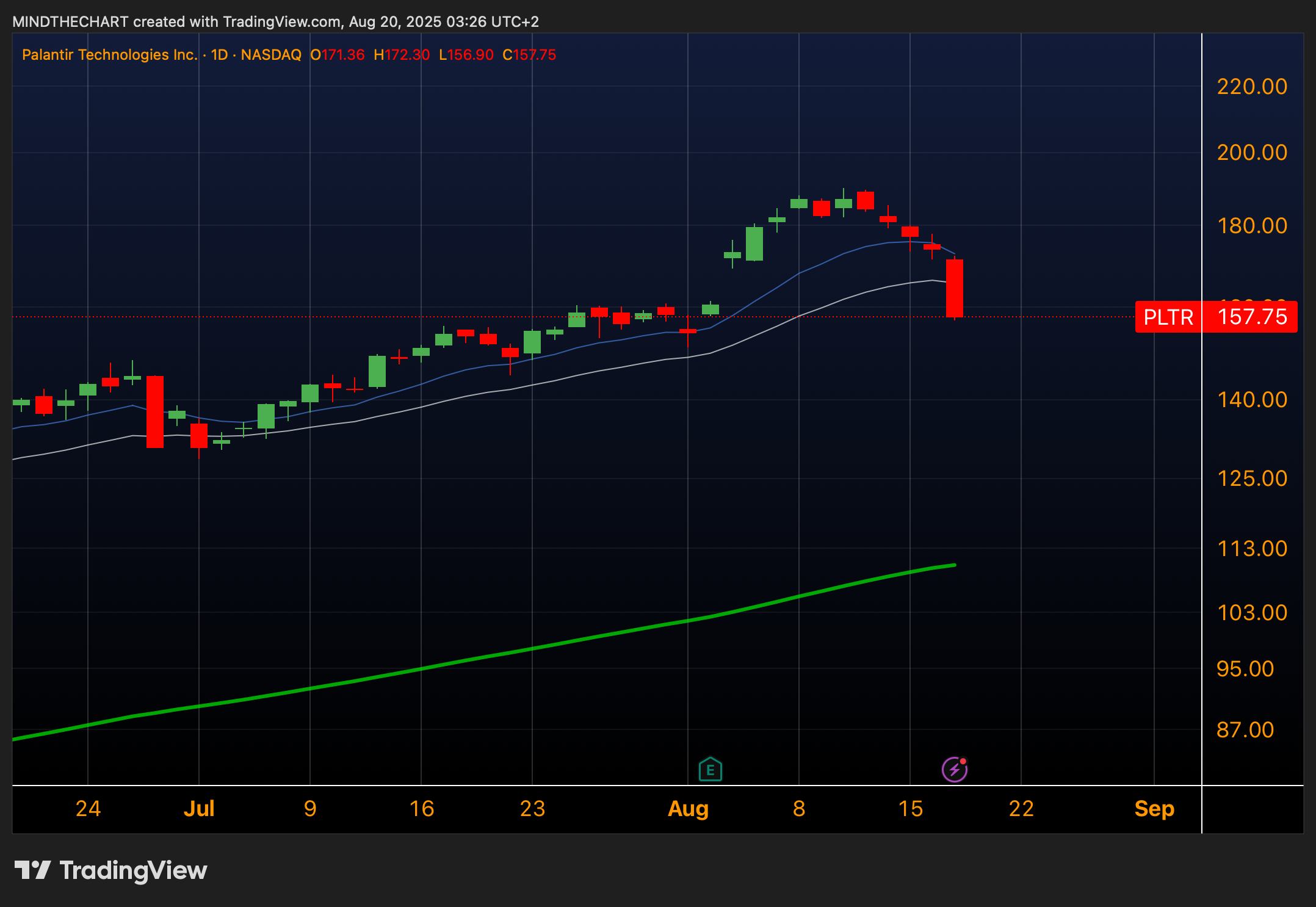Click the NASDAQ exchange label
Image resolution: width=1316 pixels, height=907 pixels.
tap(271, 55)
